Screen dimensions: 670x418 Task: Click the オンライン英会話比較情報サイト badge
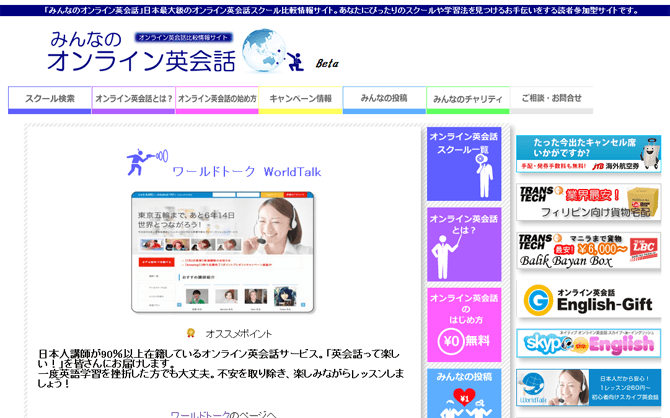(184, 38)
